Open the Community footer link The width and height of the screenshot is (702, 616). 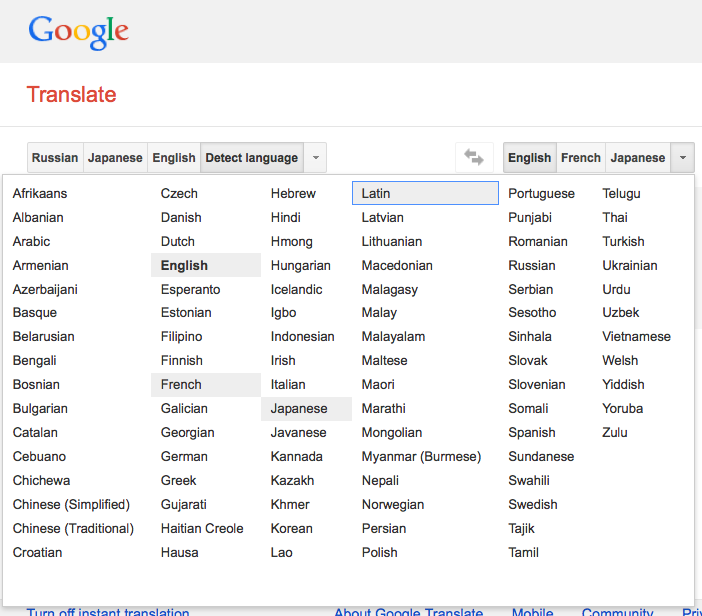coord(617,612)
